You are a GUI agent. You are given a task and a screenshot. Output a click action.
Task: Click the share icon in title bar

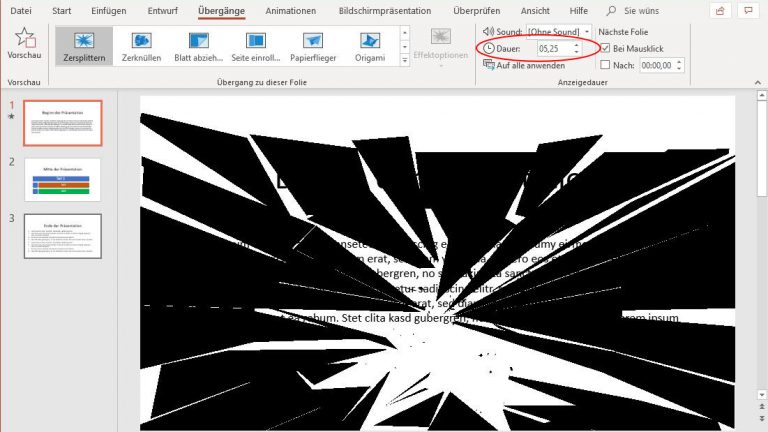coord(719,11)
